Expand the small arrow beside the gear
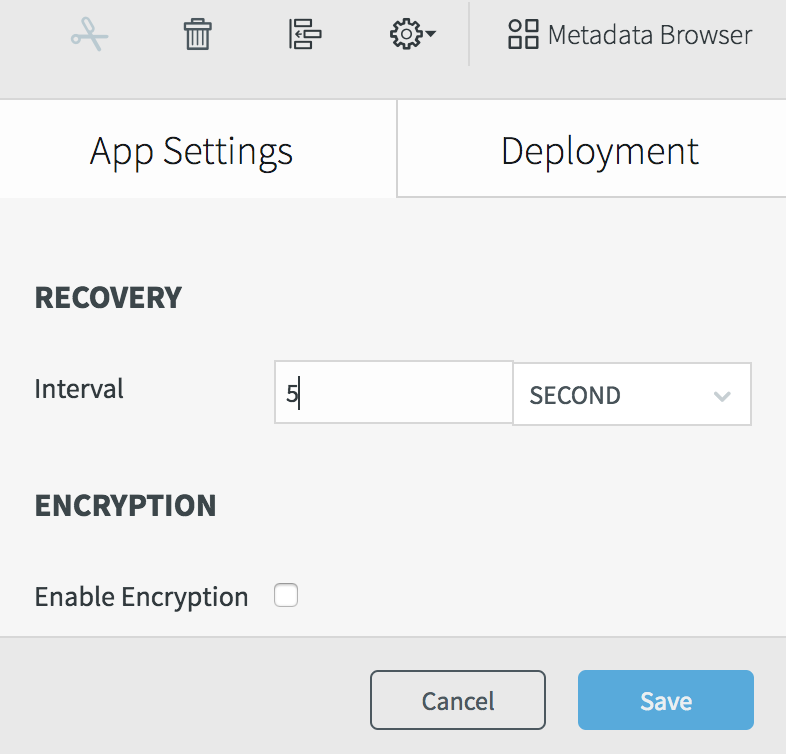 pos(430,36)
